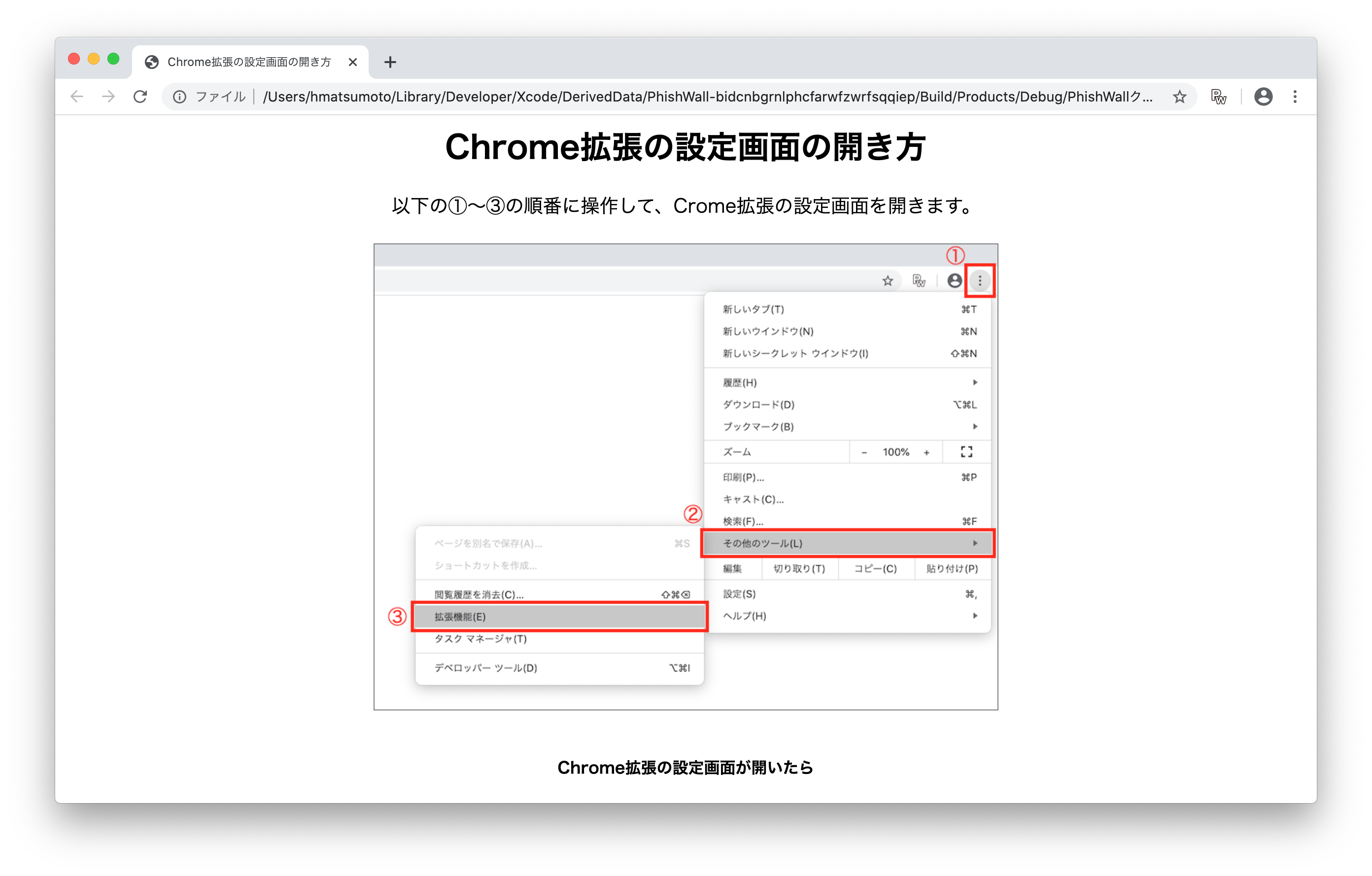Click 切り取り(T) in the pictured edit row
The image size is (1372, 876).
[799, 569]
